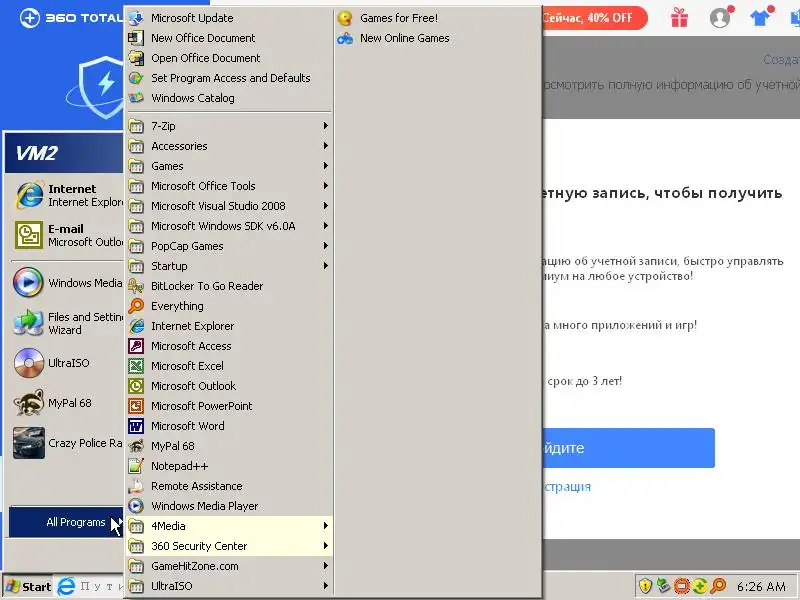
Task: Click the user account avatar icon
Action: coord(720,18)
